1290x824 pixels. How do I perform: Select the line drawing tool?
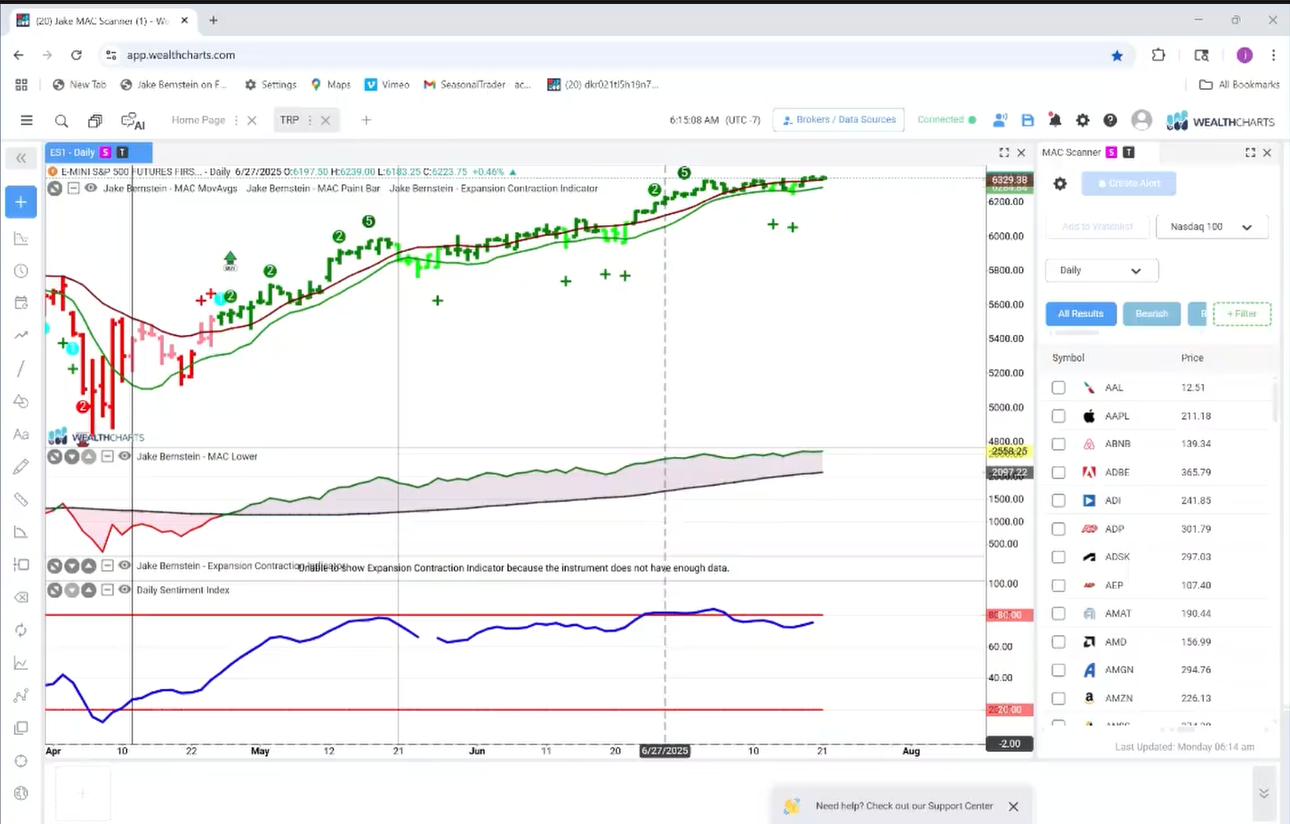click(21, 369)
